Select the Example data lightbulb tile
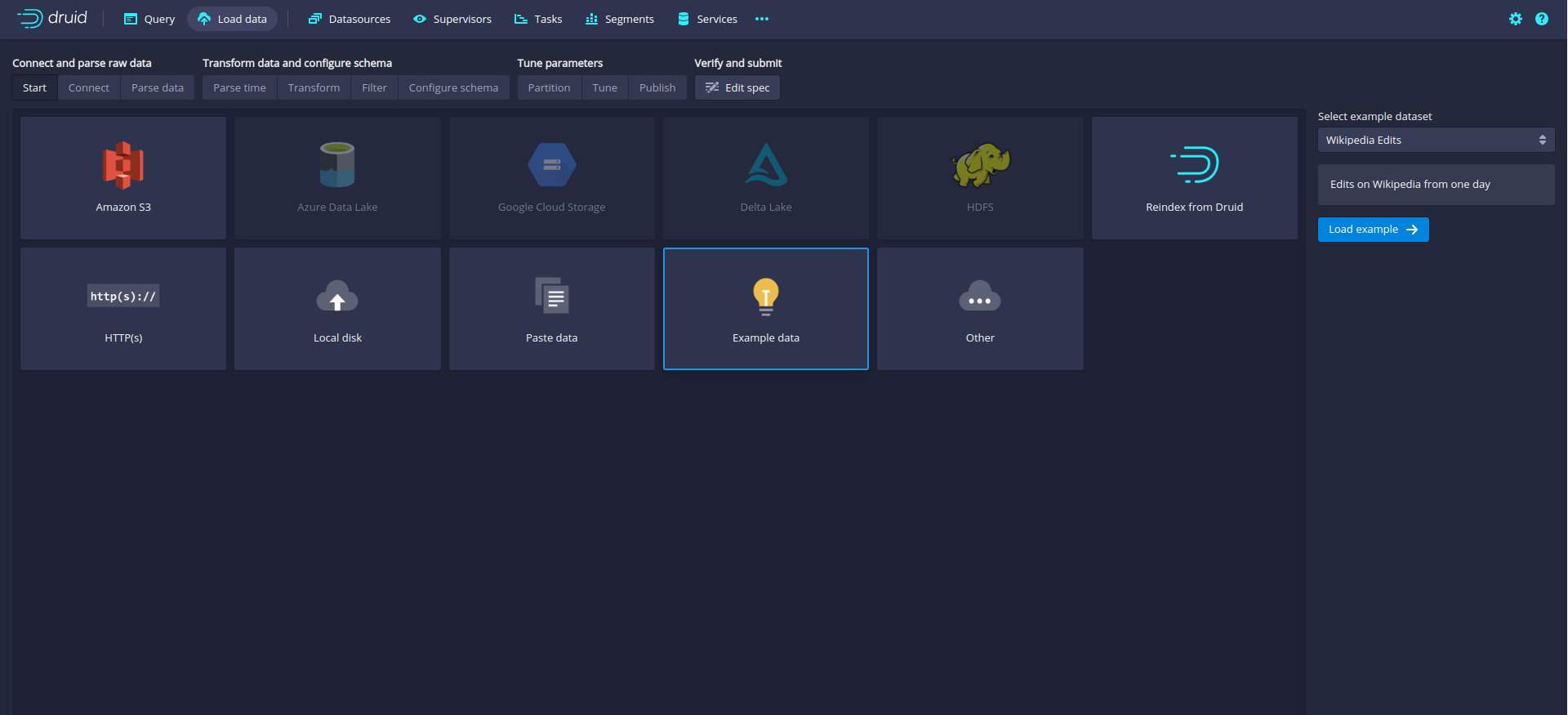Viewport: 1568px width, 715px height. (765, 309)
